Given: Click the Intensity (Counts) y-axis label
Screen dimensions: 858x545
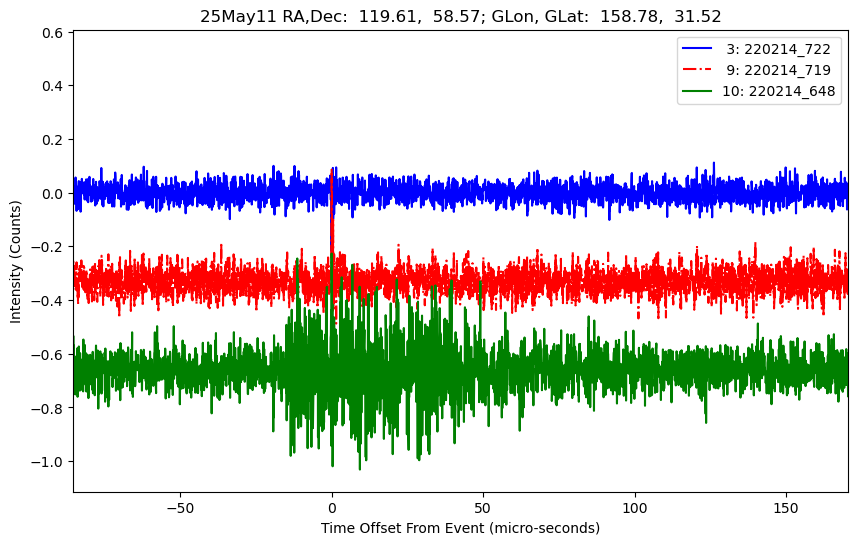Looking at the screenshot, I should click(15, 262).
